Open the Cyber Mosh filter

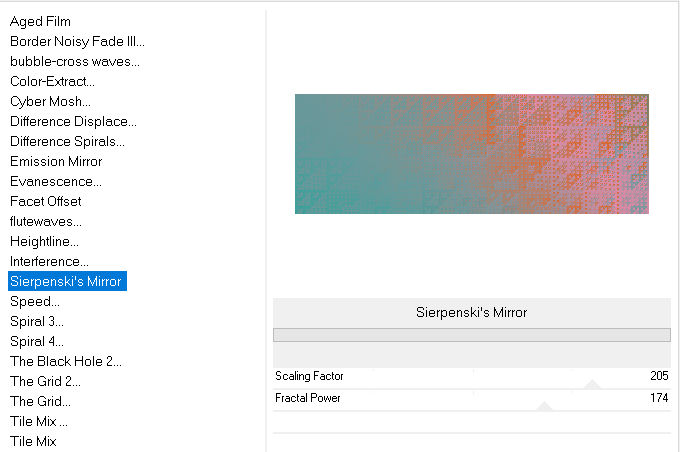[x=50, y=101]
